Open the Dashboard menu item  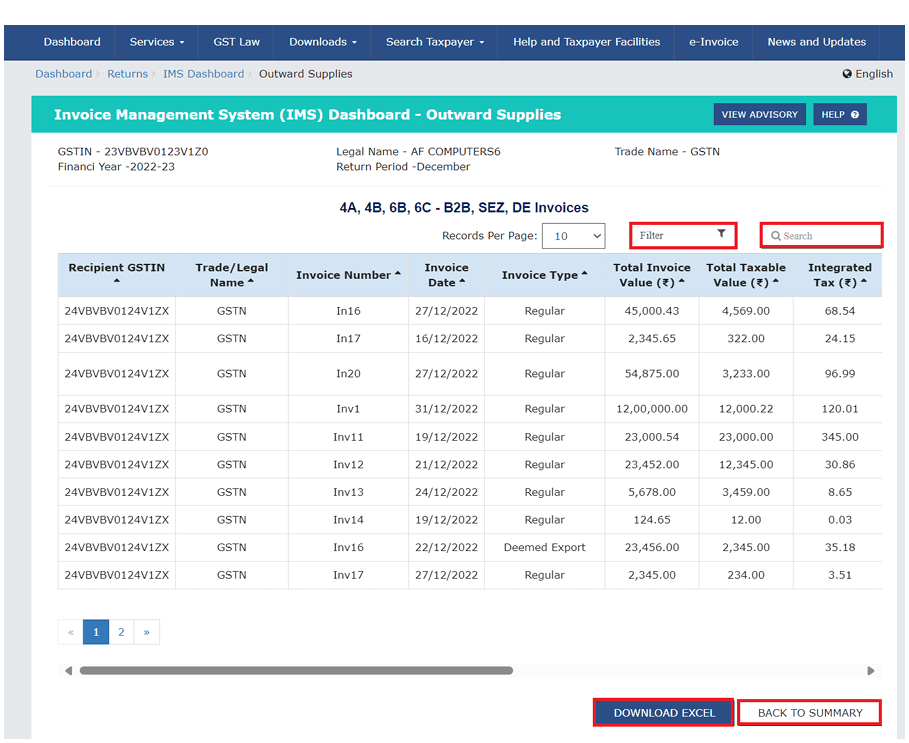[x=72, y=42]
